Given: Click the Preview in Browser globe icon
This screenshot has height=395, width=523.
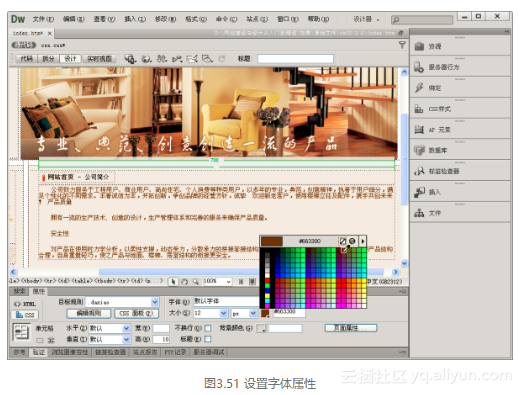Looking at the screenshot, I should [146, 59].
